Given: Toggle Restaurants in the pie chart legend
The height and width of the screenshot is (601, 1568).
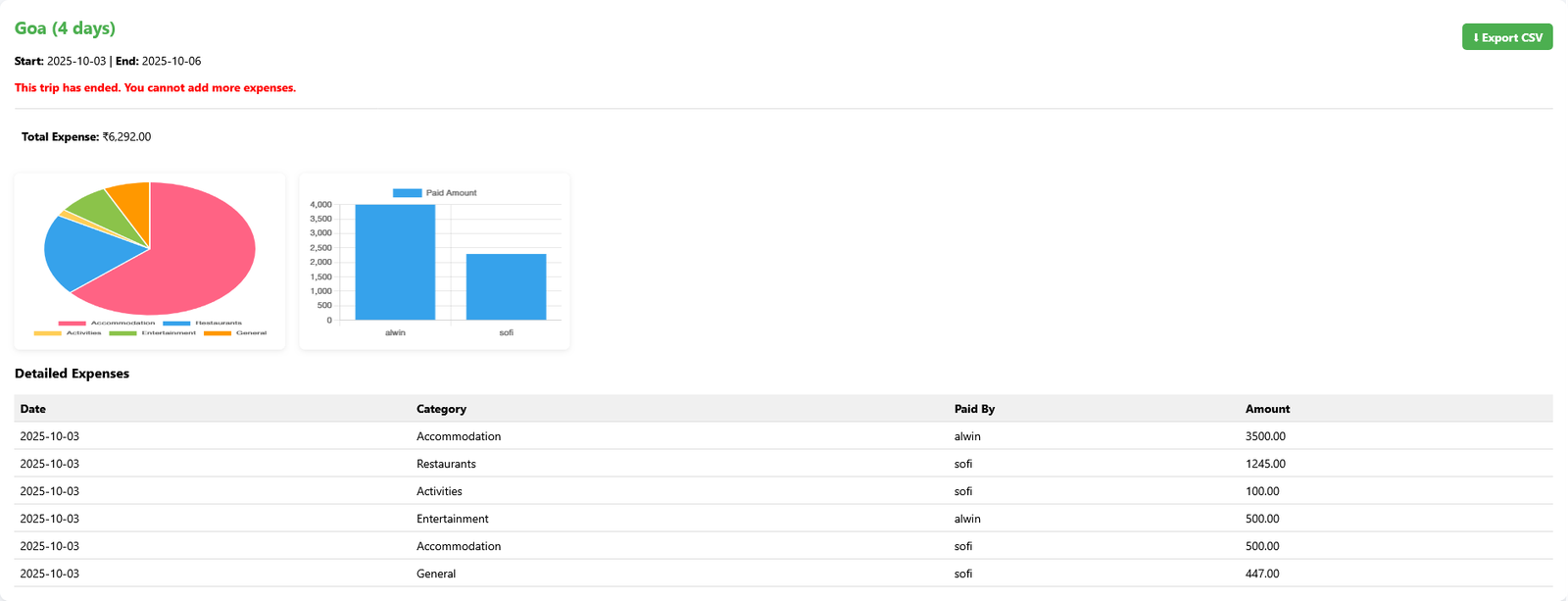Looking at the screenshot, I should tap(202, 323).
